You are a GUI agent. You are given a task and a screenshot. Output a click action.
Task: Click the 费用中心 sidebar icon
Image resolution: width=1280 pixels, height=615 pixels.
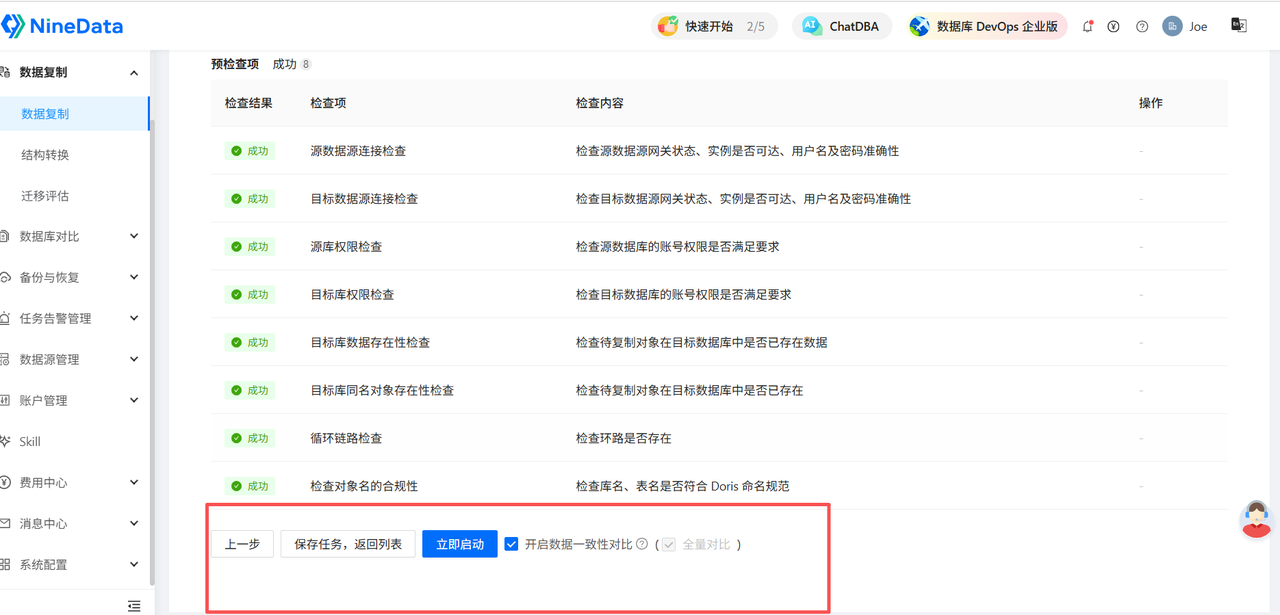(5, 482)
